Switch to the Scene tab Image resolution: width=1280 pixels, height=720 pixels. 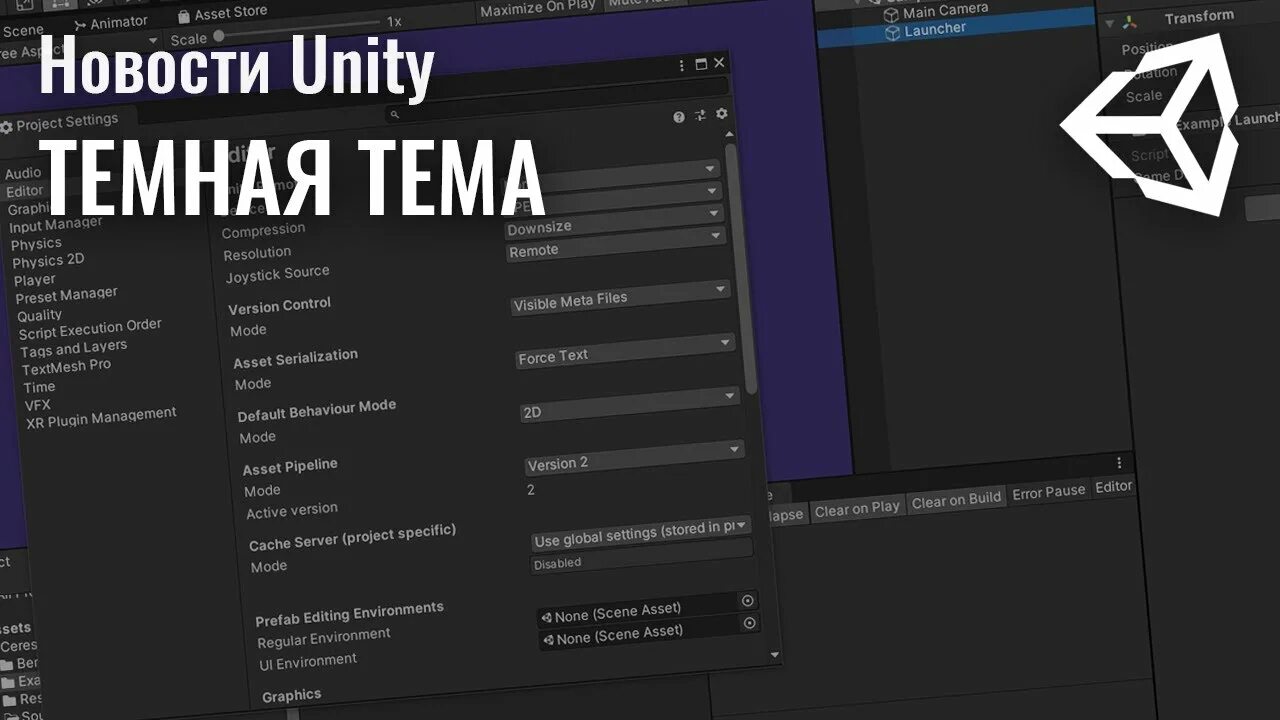pos(22,31)
